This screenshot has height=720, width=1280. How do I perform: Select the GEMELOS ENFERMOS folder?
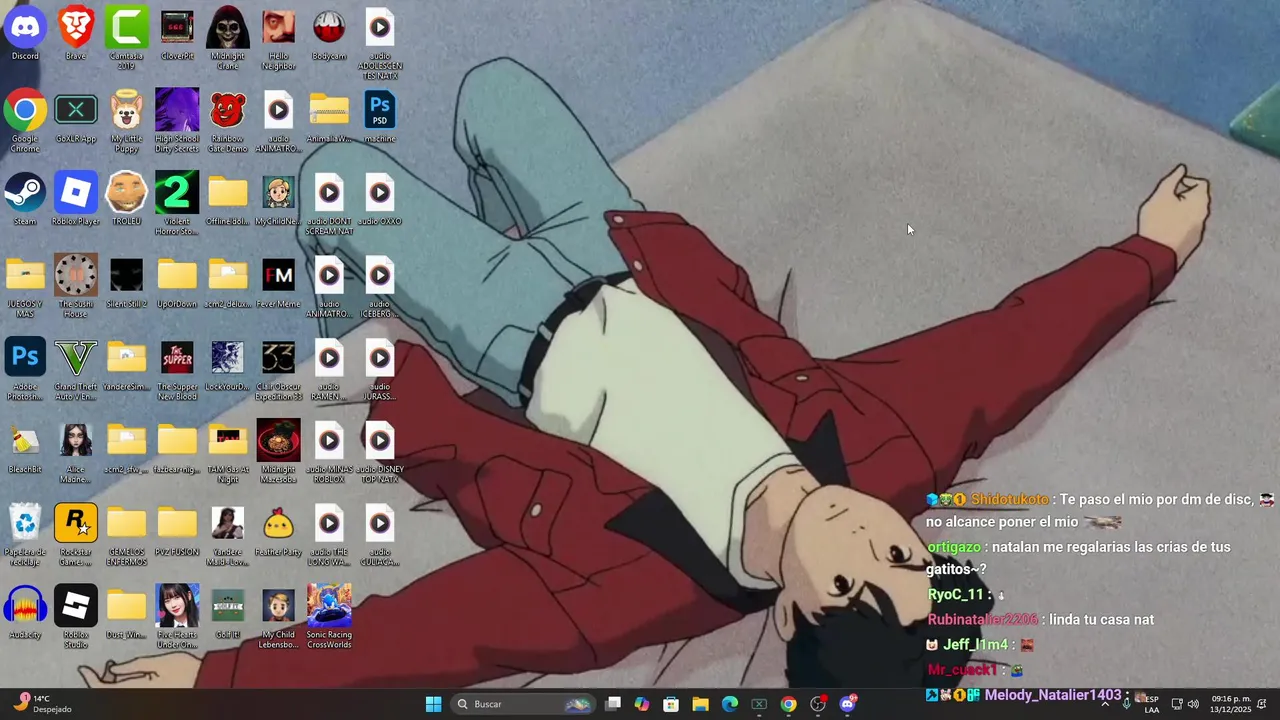(126, 535)
